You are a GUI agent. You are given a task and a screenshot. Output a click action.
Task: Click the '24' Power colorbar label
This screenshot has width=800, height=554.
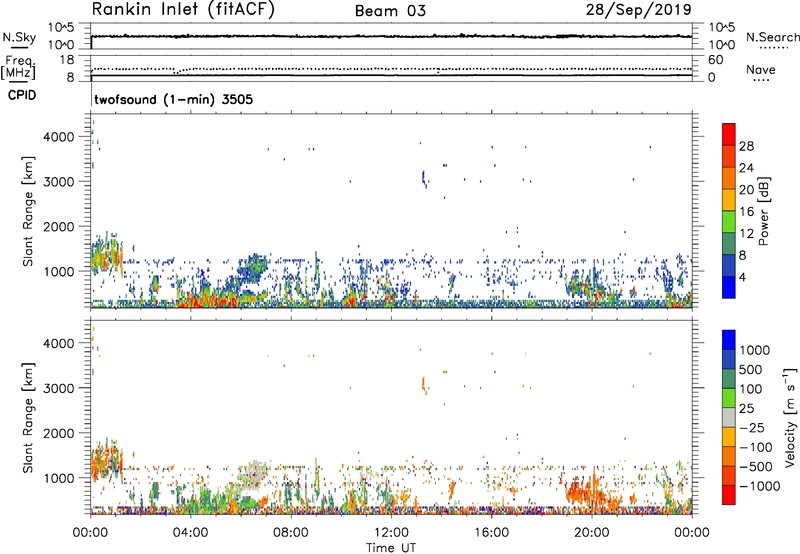click(x=746, y=168)
